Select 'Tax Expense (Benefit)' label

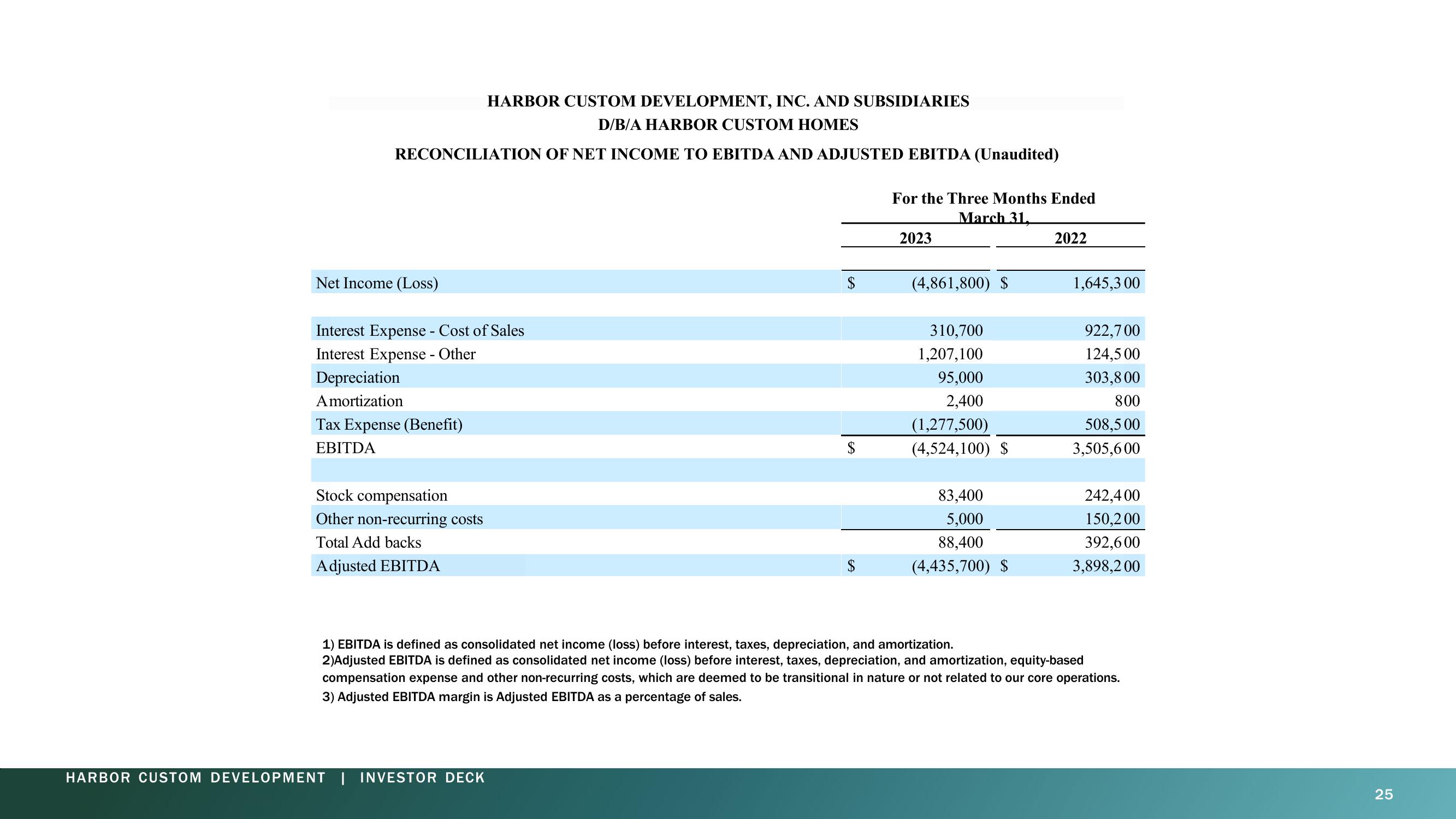click(389, 424)
